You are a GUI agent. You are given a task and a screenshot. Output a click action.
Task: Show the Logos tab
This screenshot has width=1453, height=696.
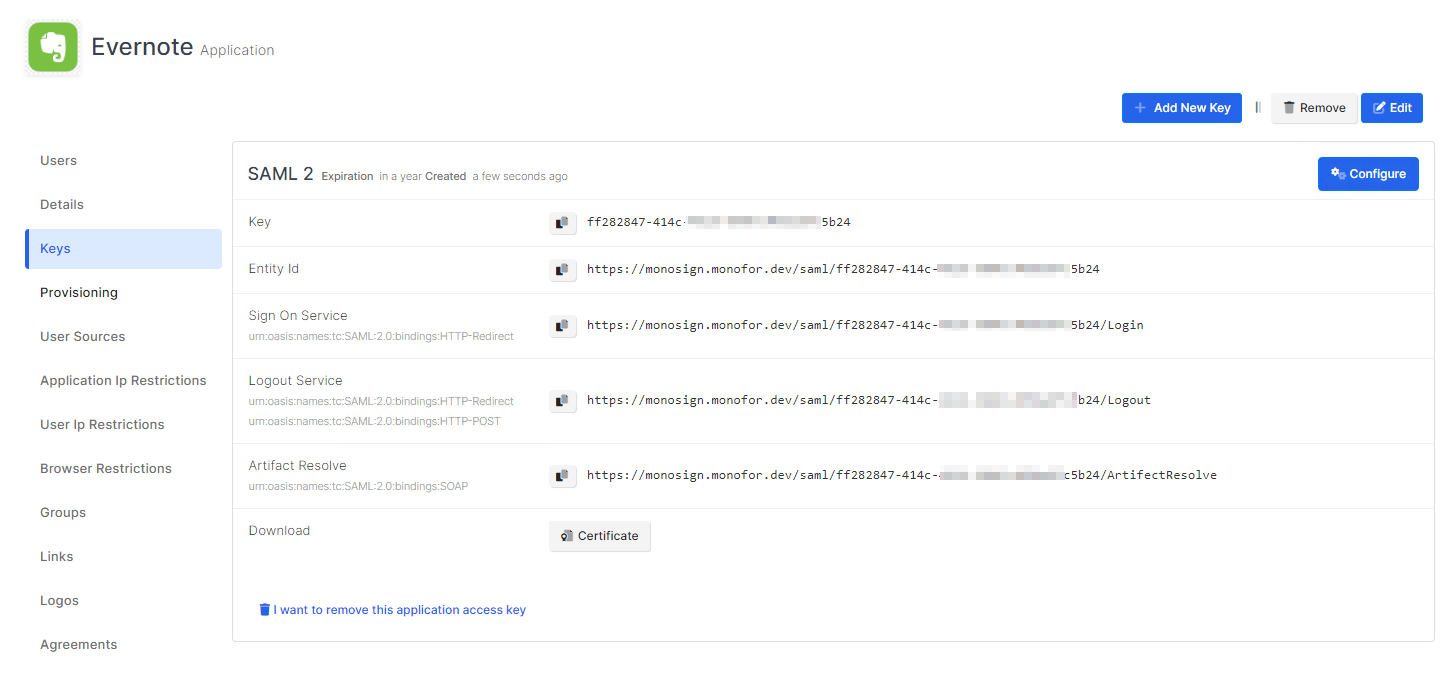click(x=59, y=601)
